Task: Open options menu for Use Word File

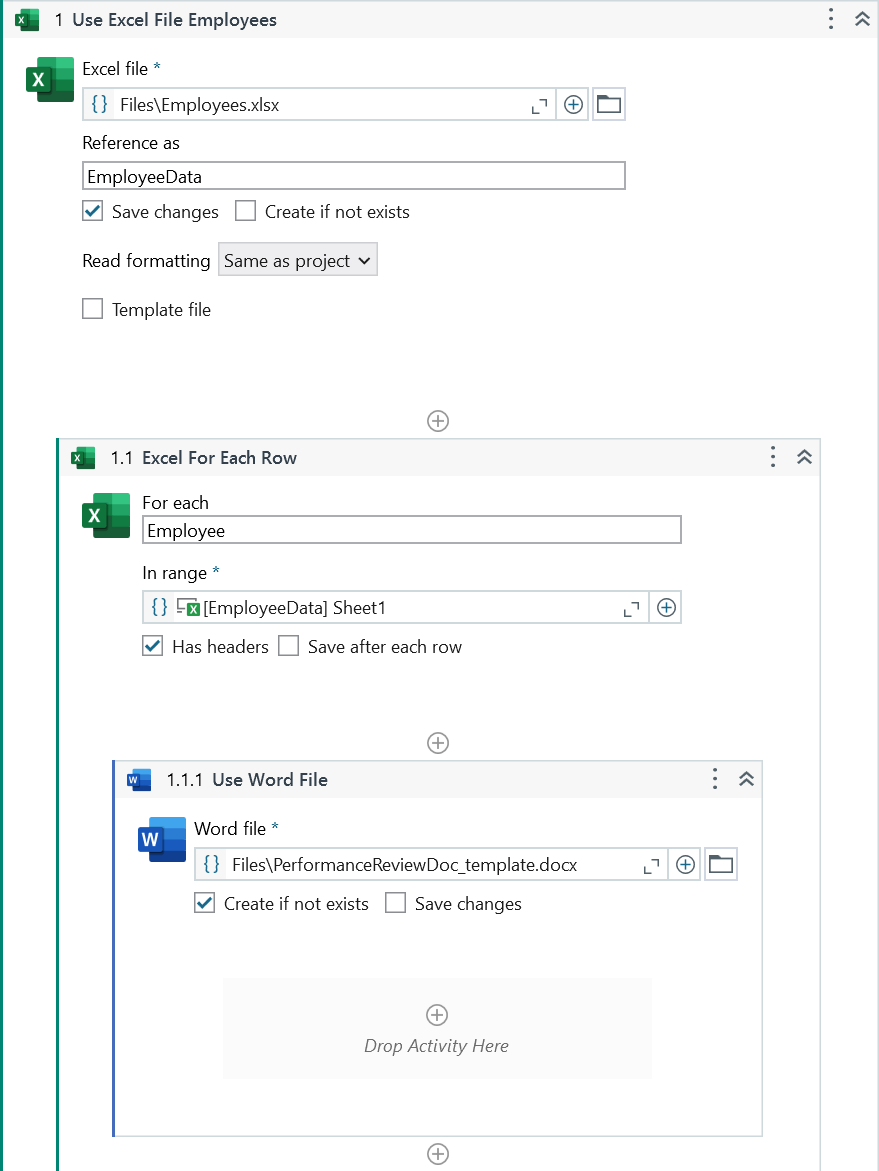Action: click(714, 779)
